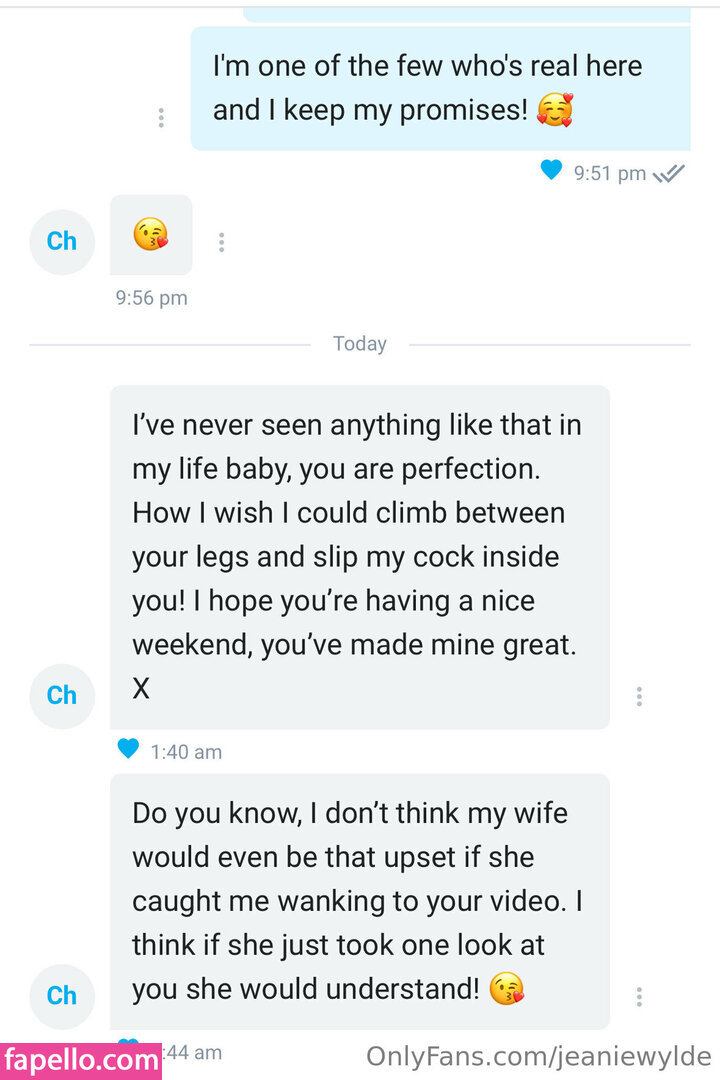Open three-dot menu next to kiss emoji message
The height and width of the screenshot is (1080, 720).
pyautogui.click(x=221, y=242)
